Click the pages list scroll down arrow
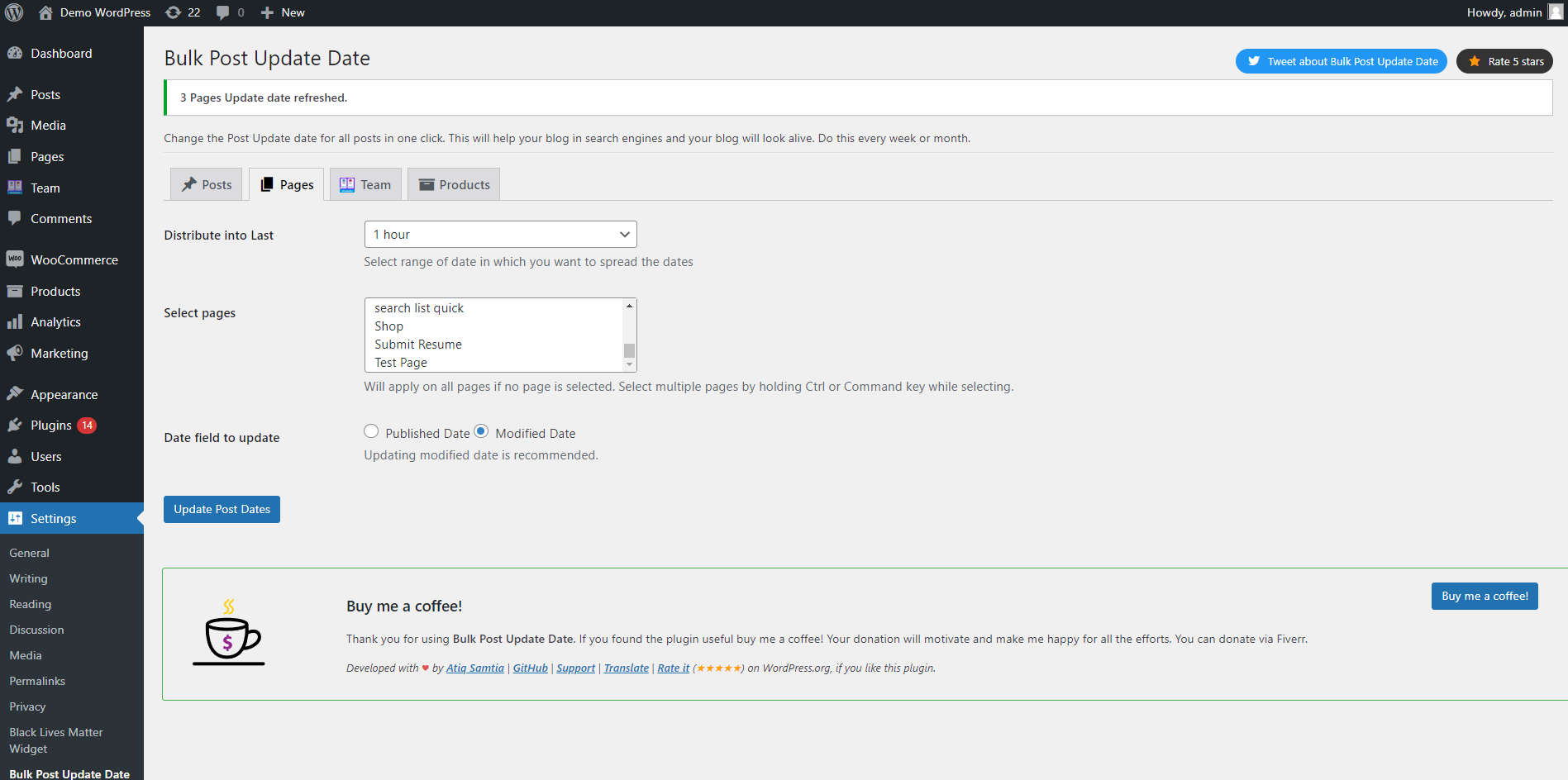Screen dimensions: 1568x780 (x=629, y=364)
